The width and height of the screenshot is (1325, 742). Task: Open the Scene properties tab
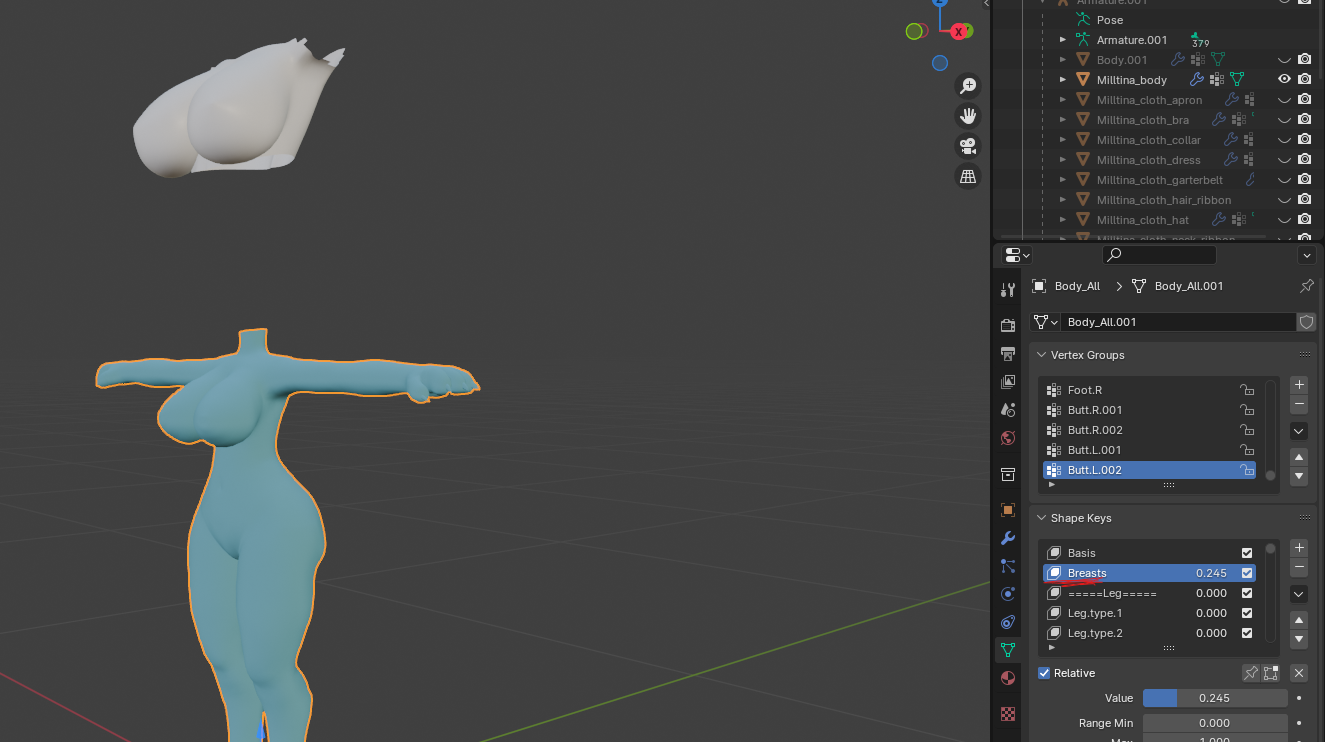click(x=1008, y=410)
